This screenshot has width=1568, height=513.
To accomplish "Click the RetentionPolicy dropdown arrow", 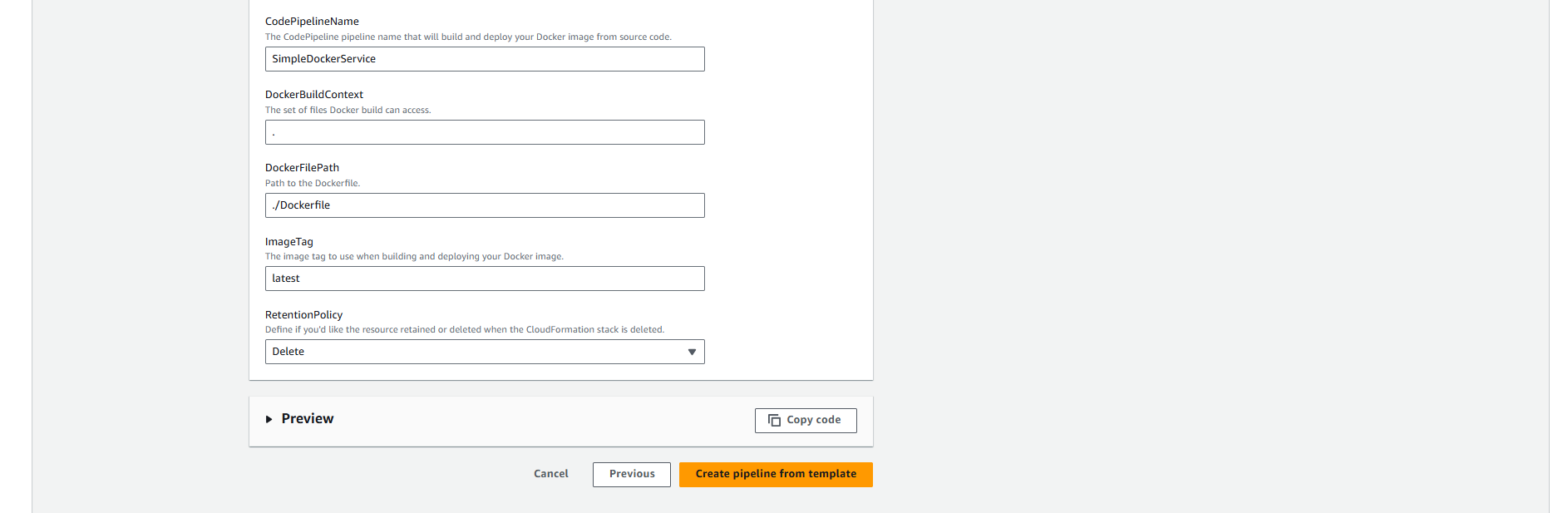I will [x=692, y=352].
